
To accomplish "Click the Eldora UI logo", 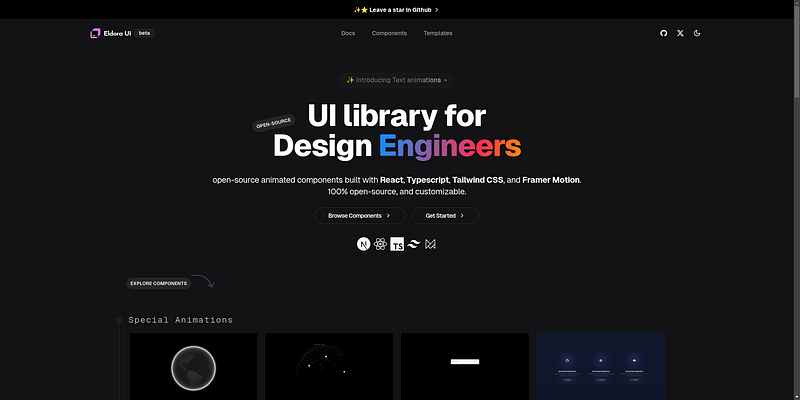I will [109, 33].
